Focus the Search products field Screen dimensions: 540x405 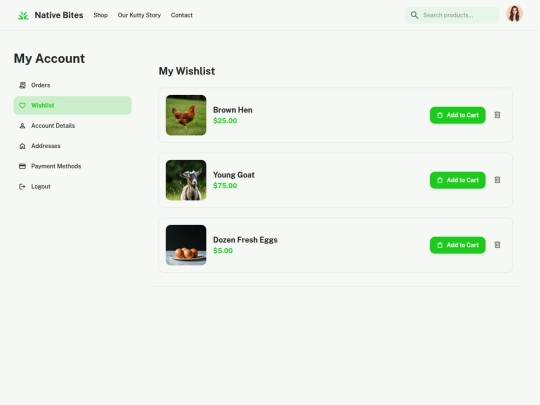452,15
